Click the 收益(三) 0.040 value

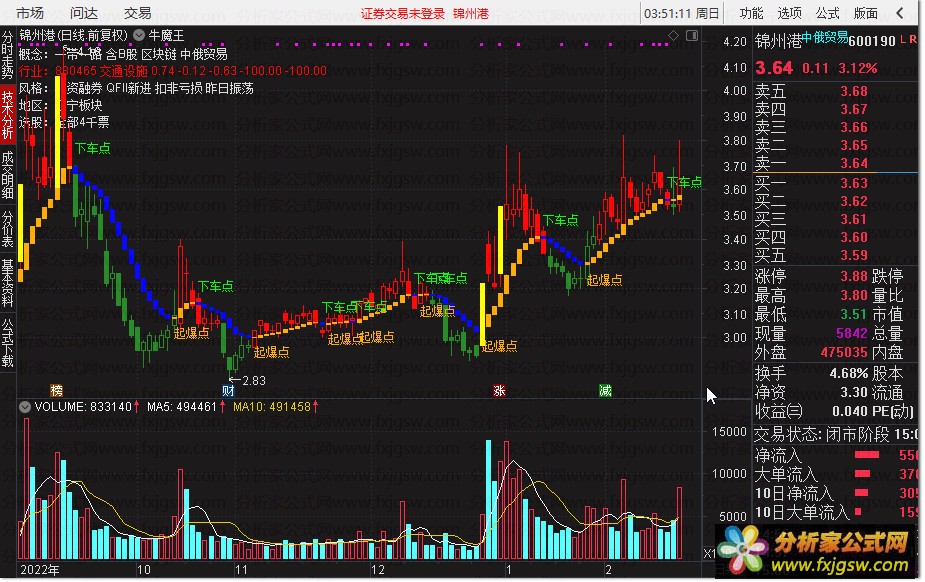(x=850, y=411)
